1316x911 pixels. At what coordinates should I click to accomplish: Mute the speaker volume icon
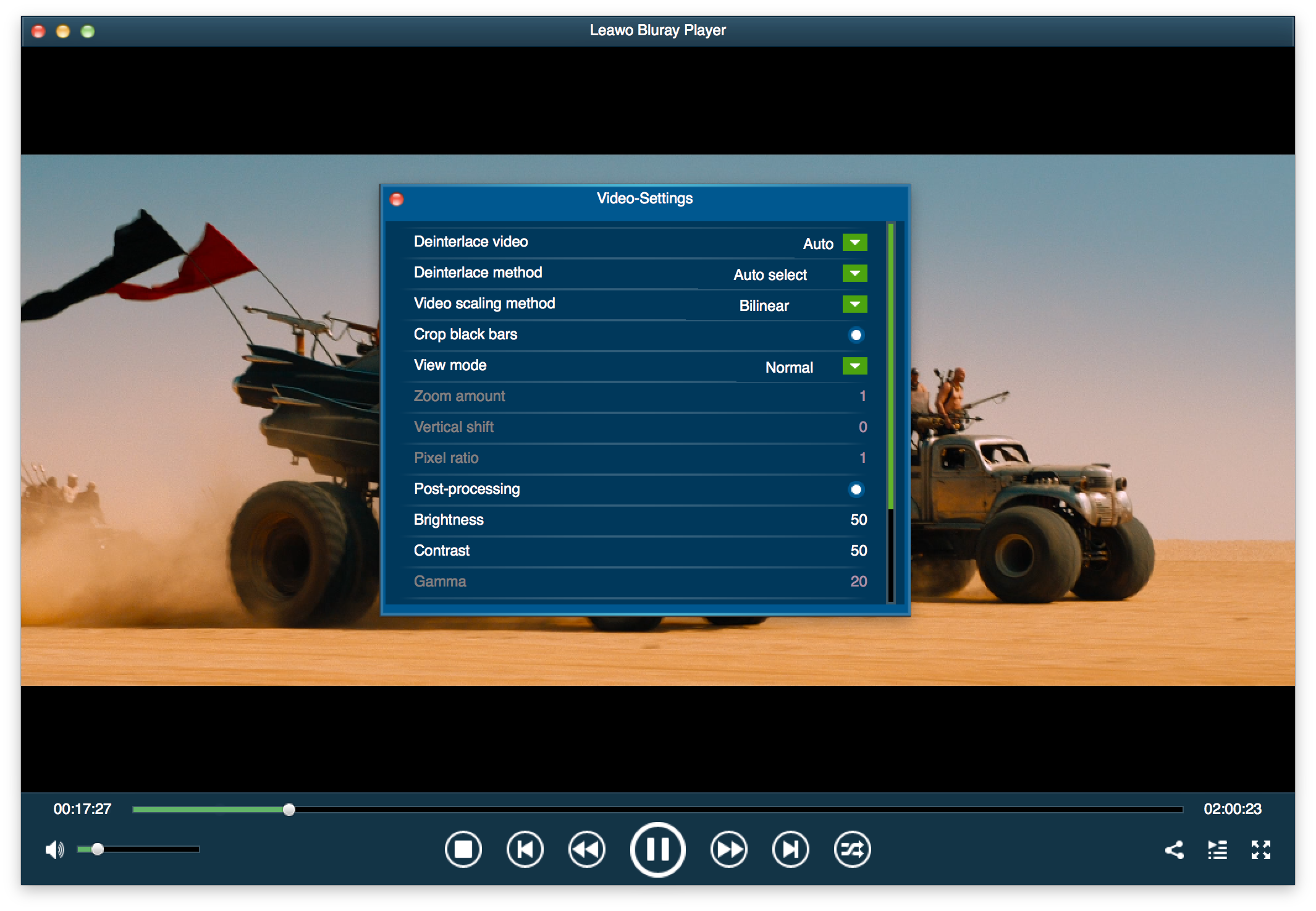tap(54, 850)
